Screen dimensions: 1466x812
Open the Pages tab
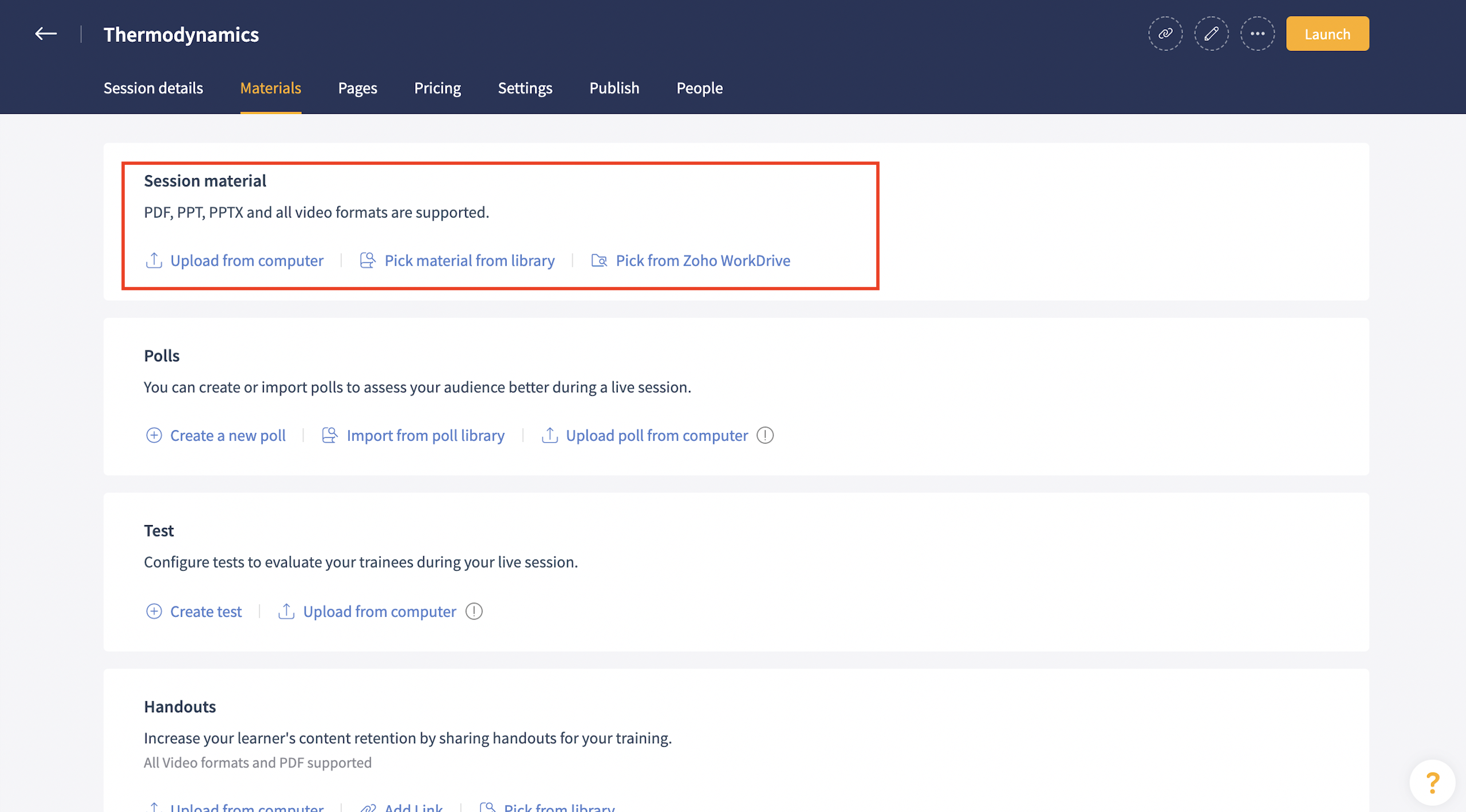357,88
